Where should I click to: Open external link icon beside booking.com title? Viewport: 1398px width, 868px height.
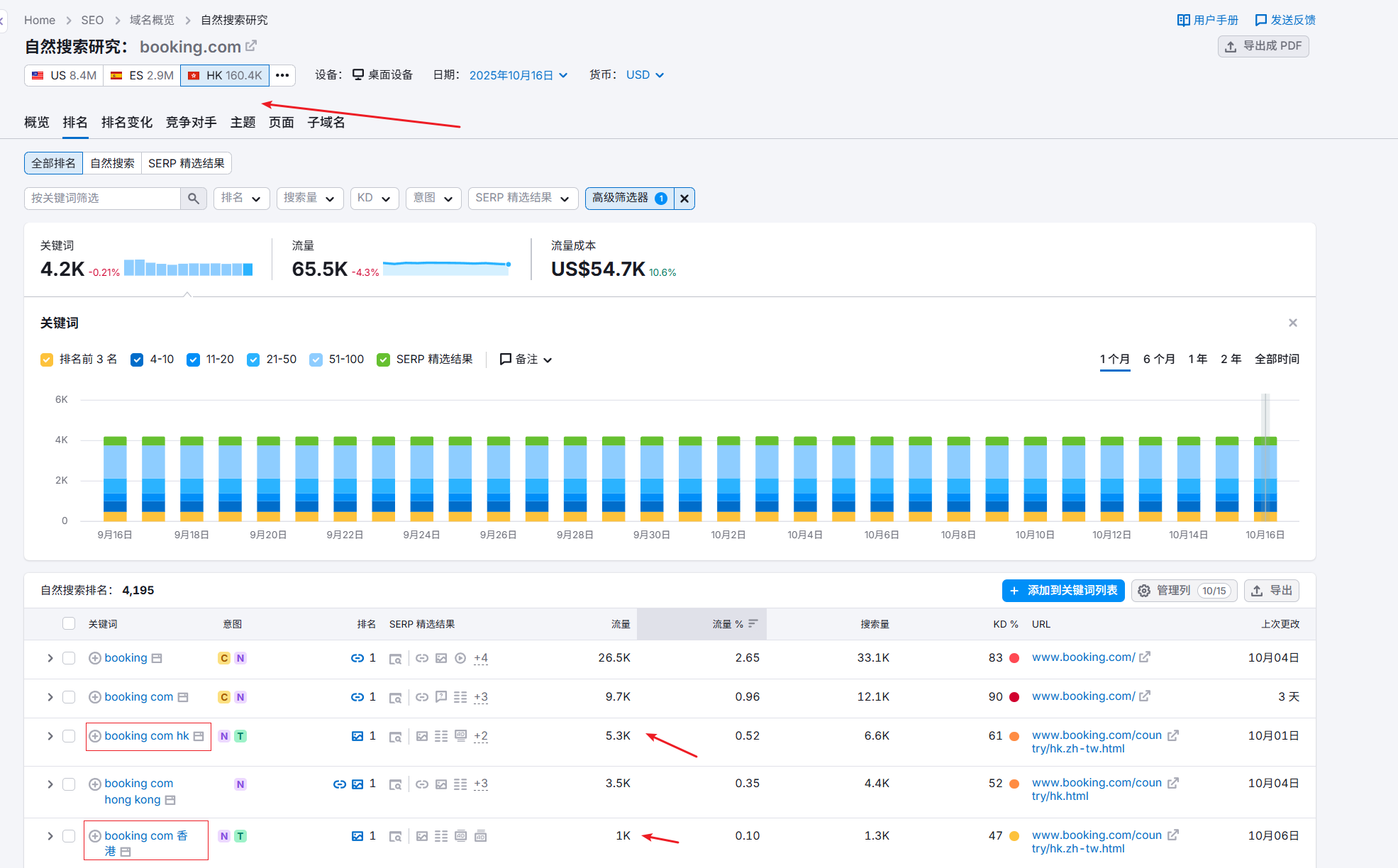click(x=251, y=46)
